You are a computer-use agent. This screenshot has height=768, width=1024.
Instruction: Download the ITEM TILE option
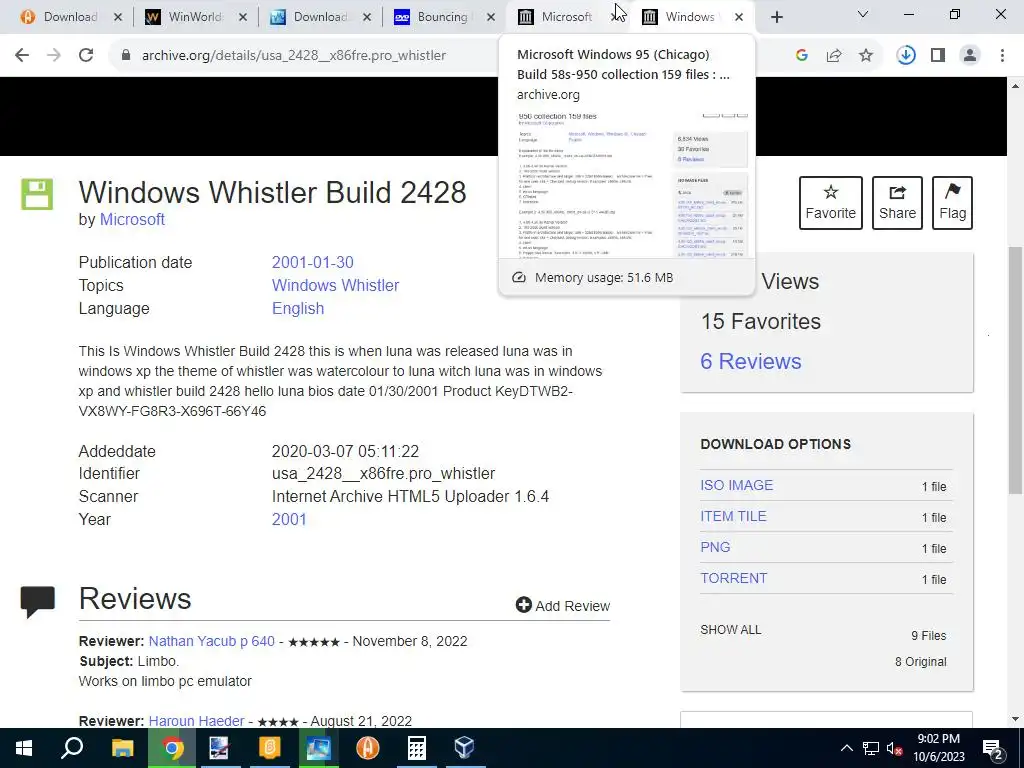(x=733, y=516)
